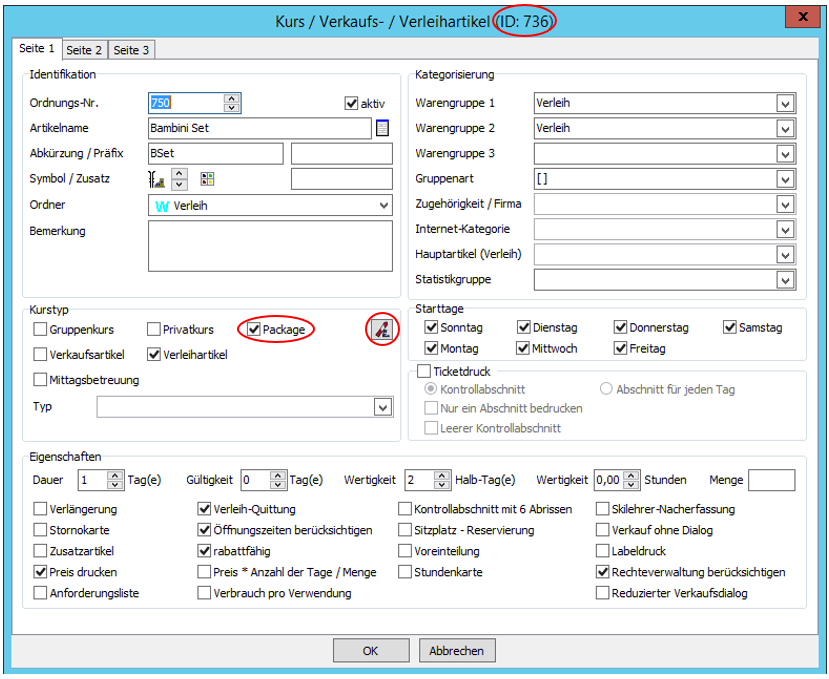
Task: Click the Menge input field
Action: click(771, 480)
